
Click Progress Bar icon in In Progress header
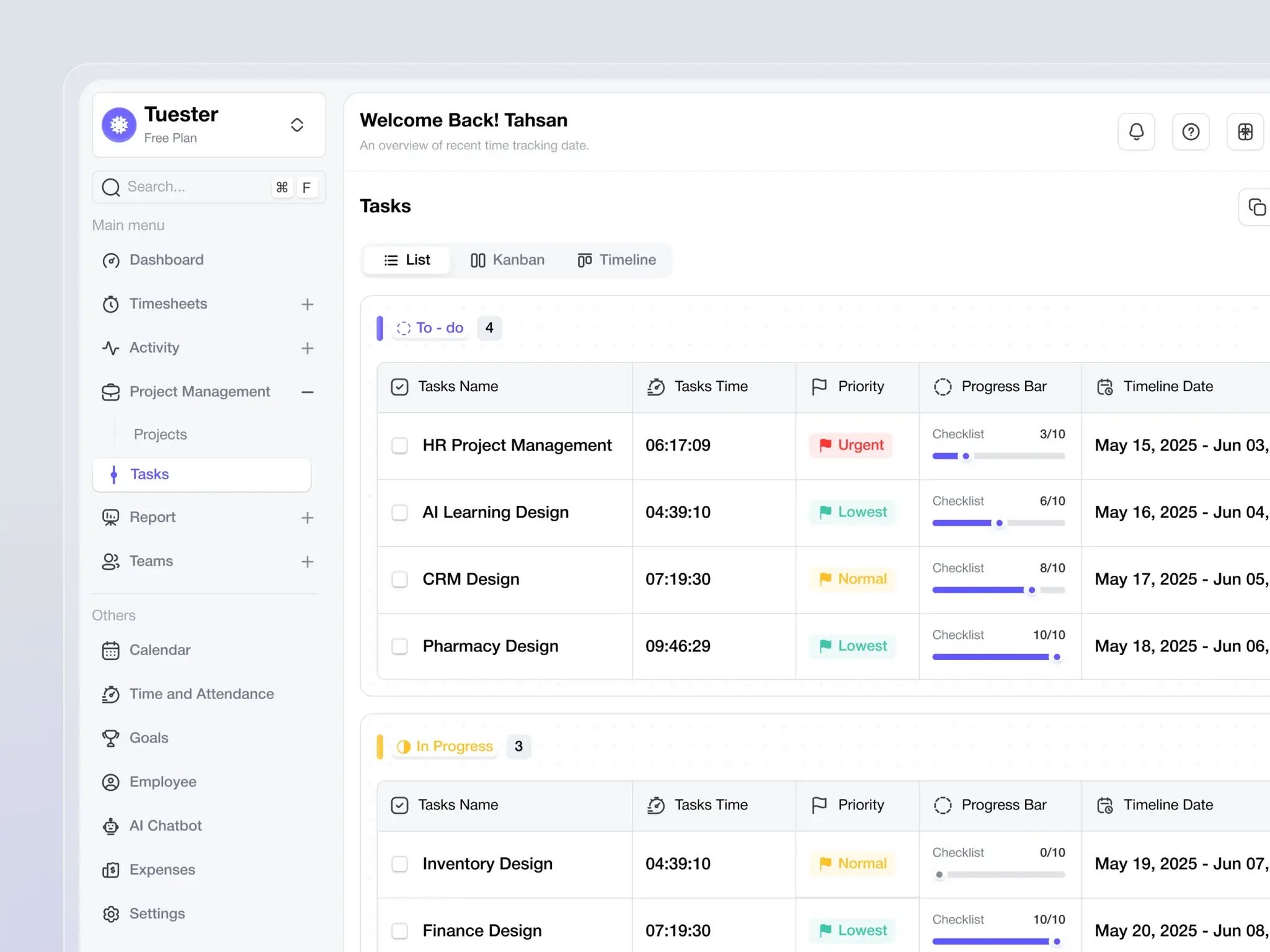click(x=943, y=806)
